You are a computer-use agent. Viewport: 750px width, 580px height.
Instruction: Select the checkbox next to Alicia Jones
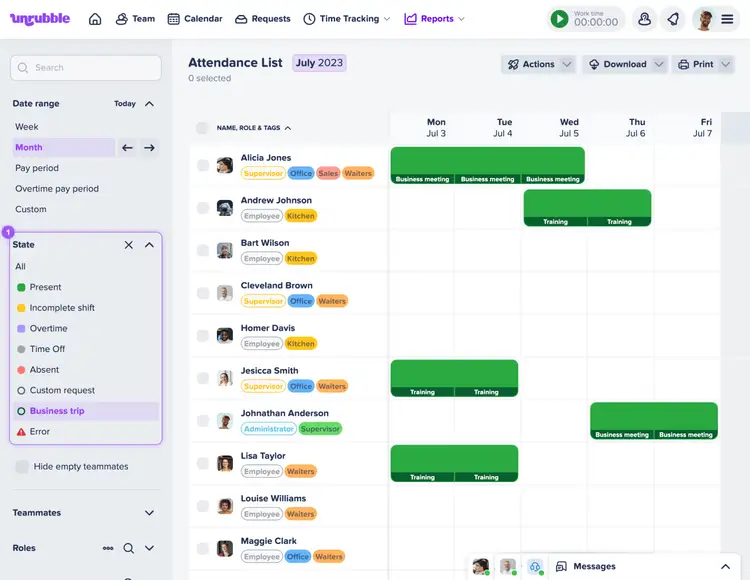pyautogui.click(x=203, y=165)
